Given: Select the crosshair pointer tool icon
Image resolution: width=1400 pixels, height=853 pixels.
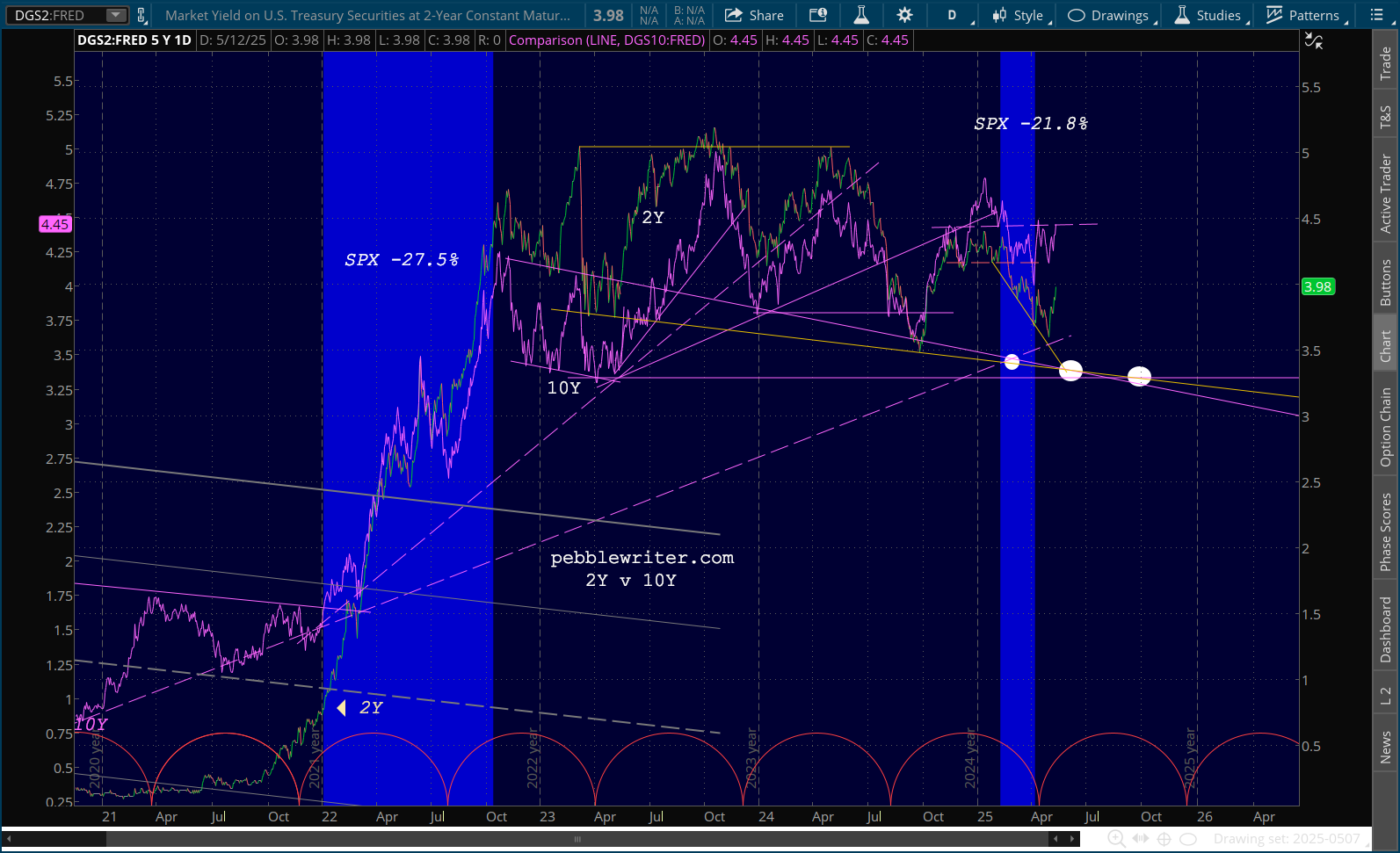Looking at the screenshot, I should (x=1164, y=839).
